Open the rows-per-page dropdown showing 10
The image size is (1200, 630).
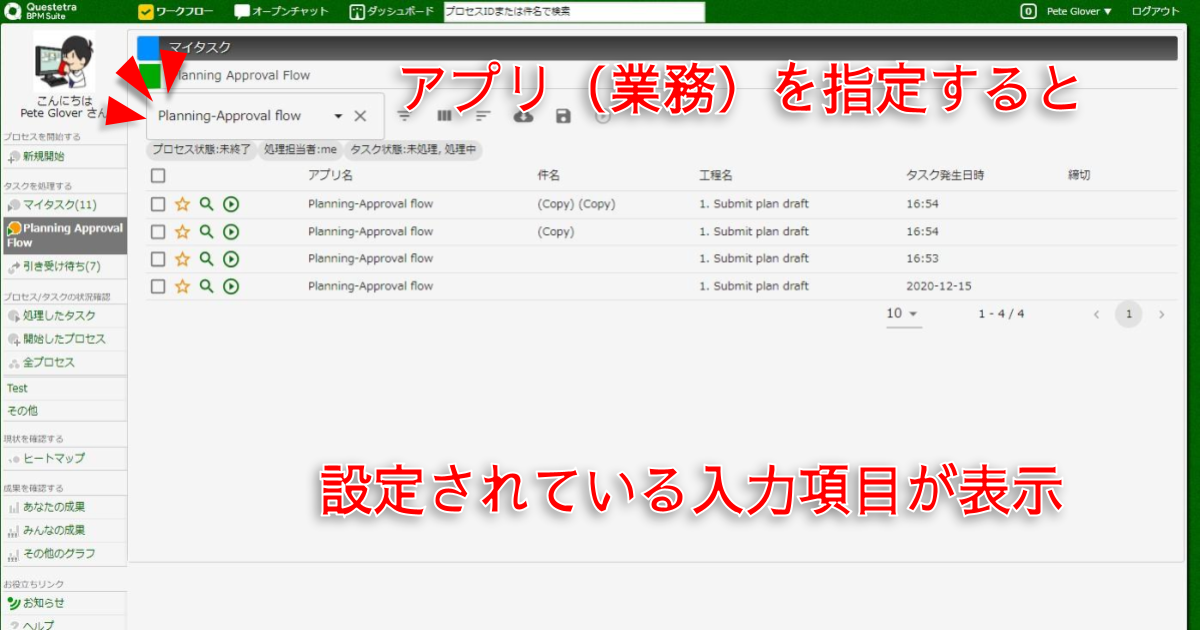902,314
